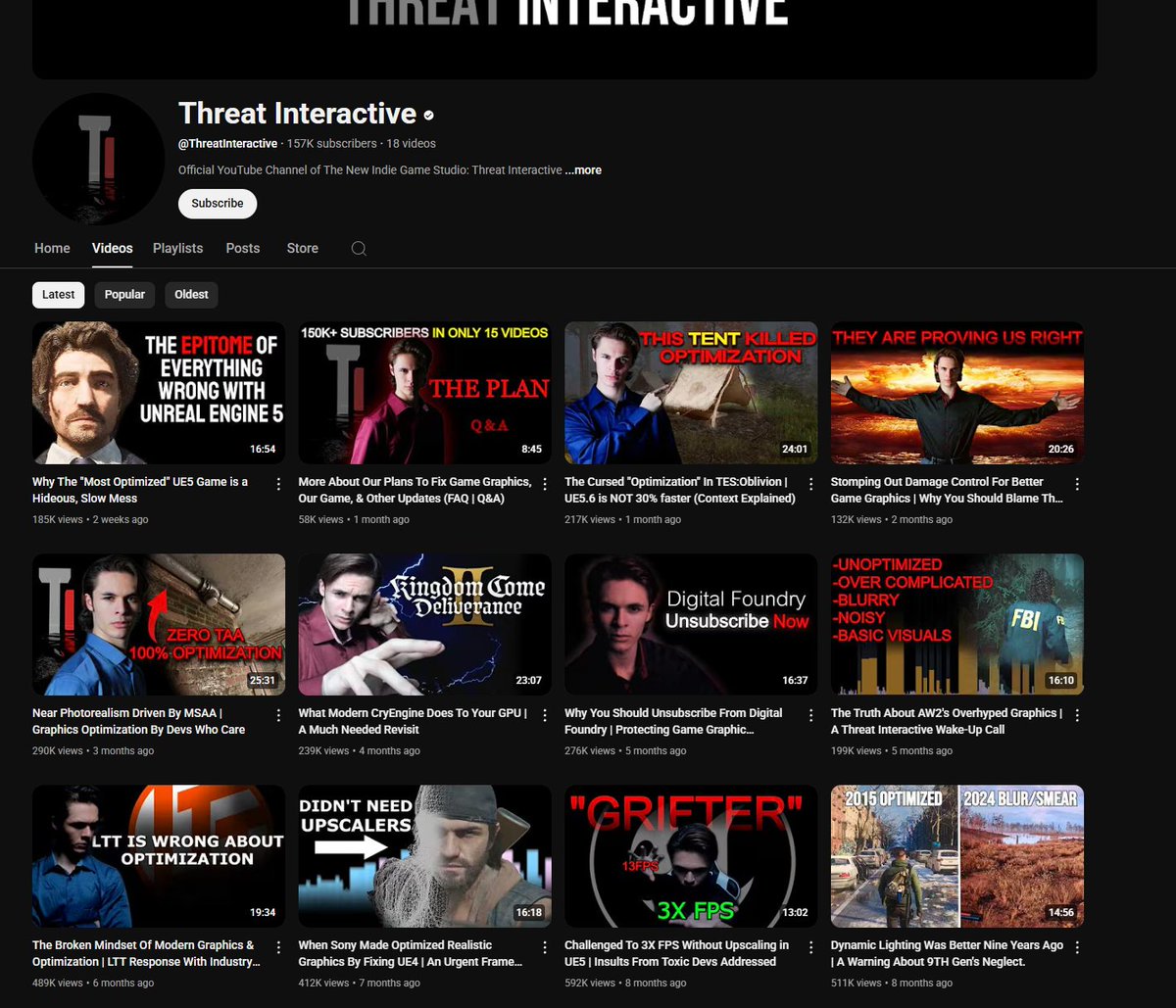
Task: Open They Are Proving Us Right thumbnail
Action: [957, 393]
